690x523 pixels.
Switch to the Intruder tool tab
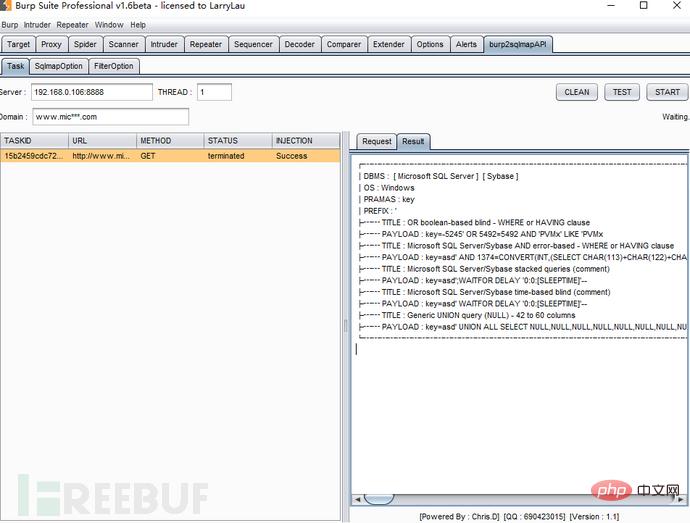pos(164,44)
